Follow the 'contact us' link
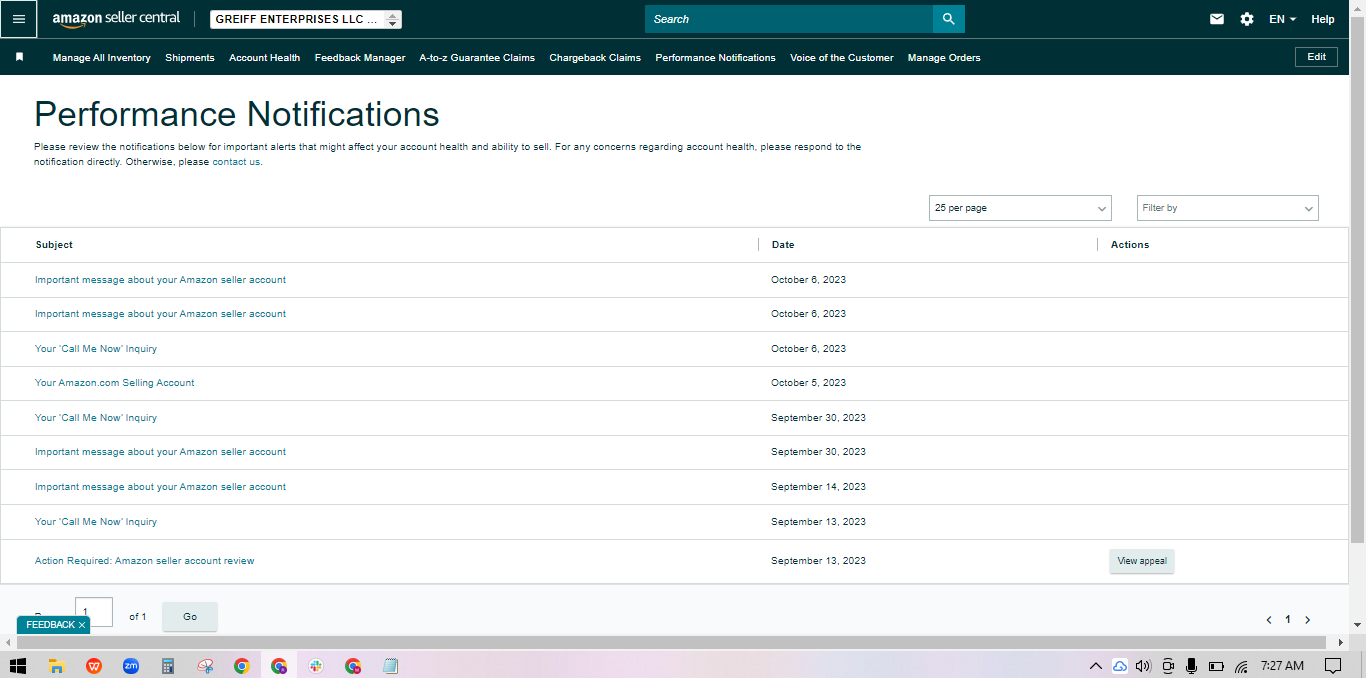Image resolution: width=1366 pixels, height=678 pixels. click(236, 162)
